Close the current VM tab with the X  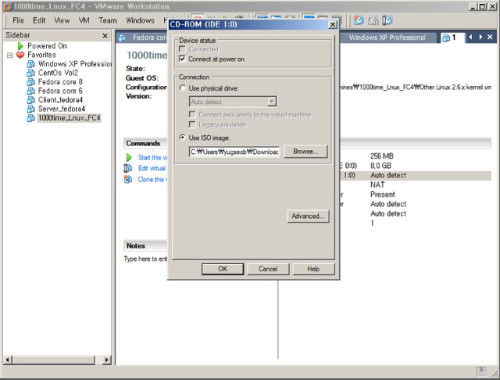tap(490, 37)
